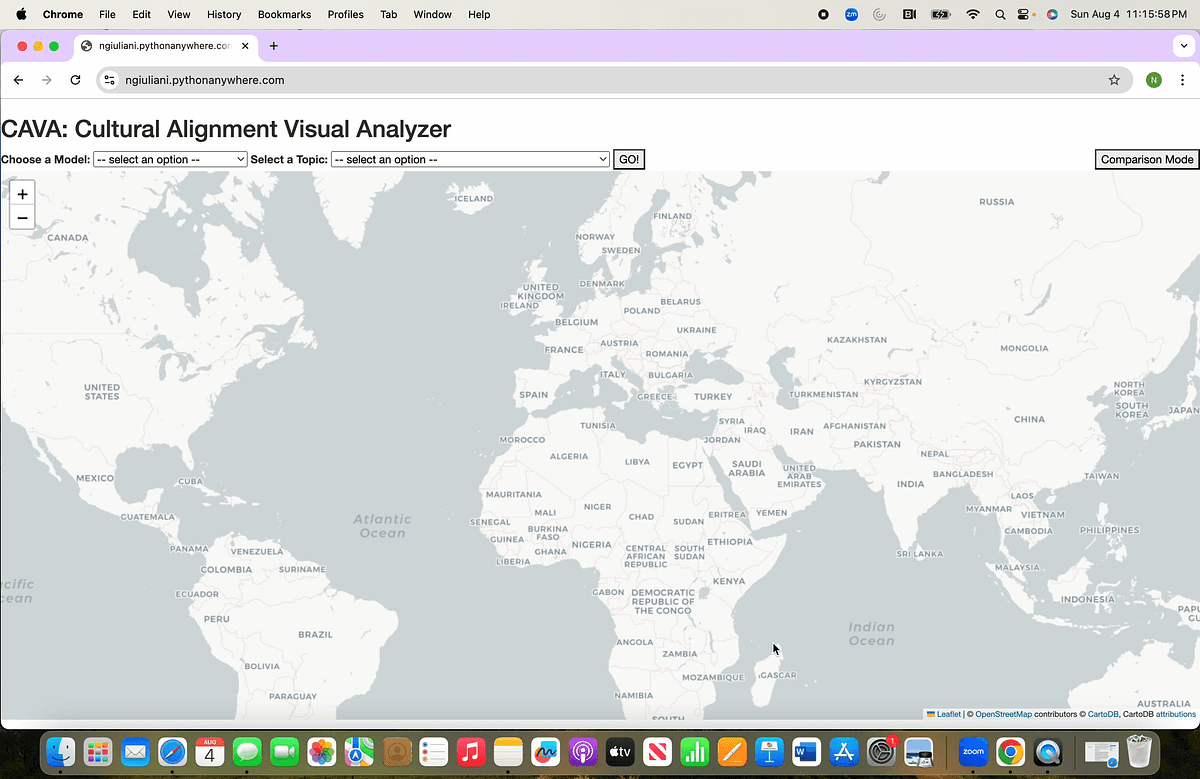Open the Window menu
The height and width of the screenshot is (779, 1200).
click(x=432, y=14)
